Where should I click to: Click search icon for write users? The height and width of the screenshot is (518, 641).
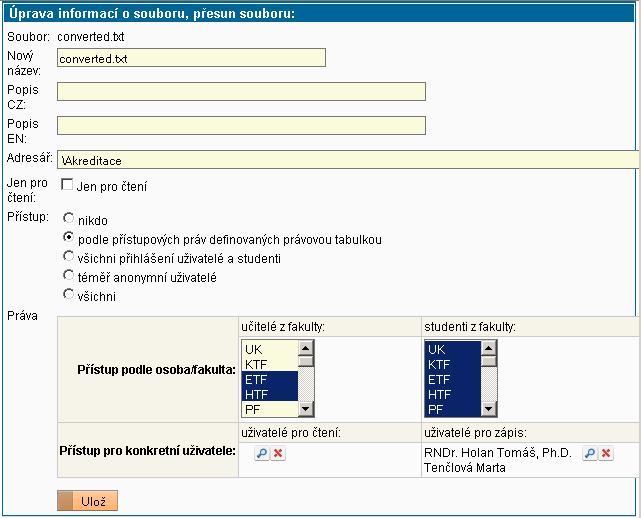[x=590, y=454]
